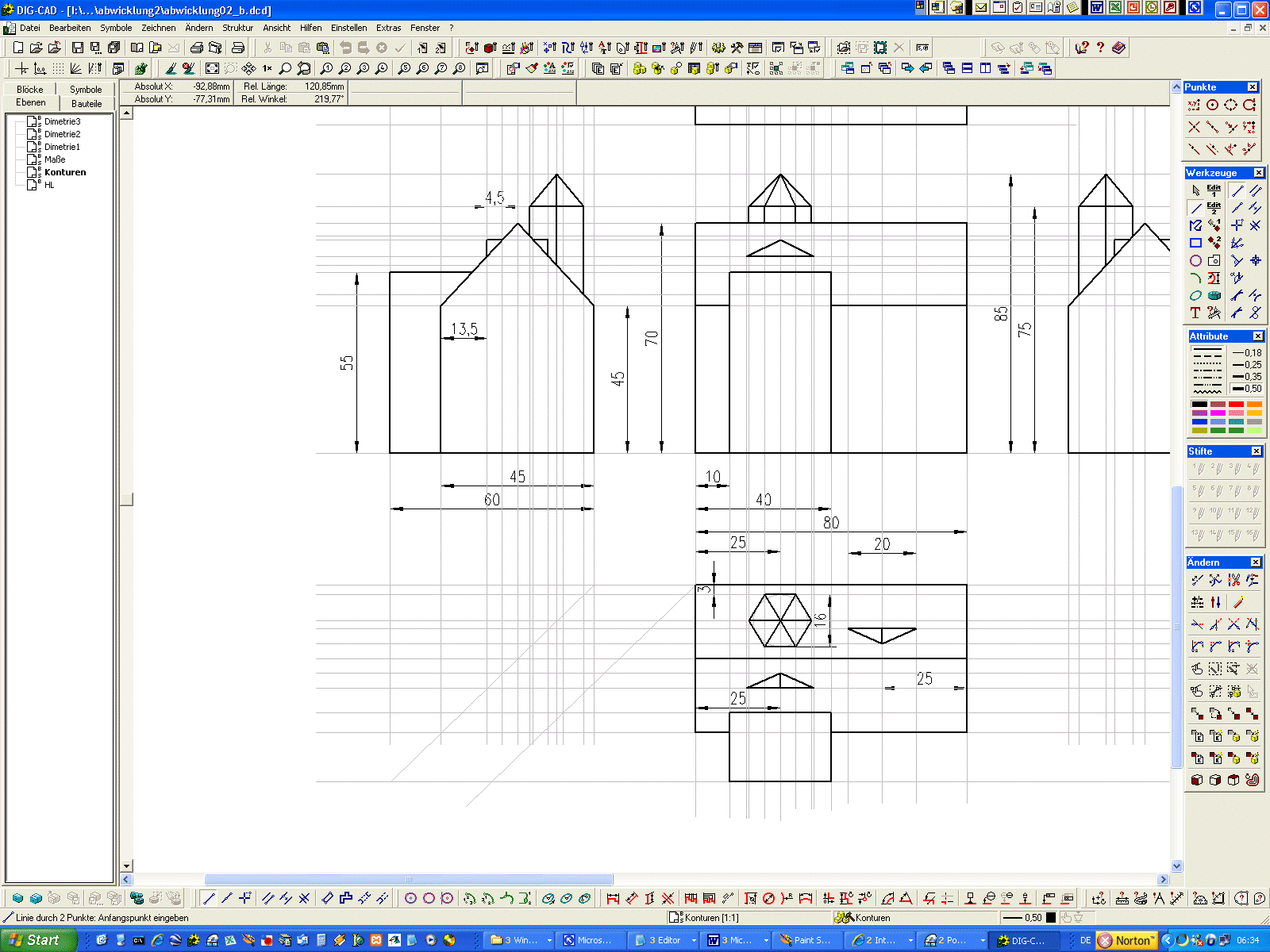The image size is (1270, 952).
Task: Select the solid line type in Attribute
Action: 1207,349
